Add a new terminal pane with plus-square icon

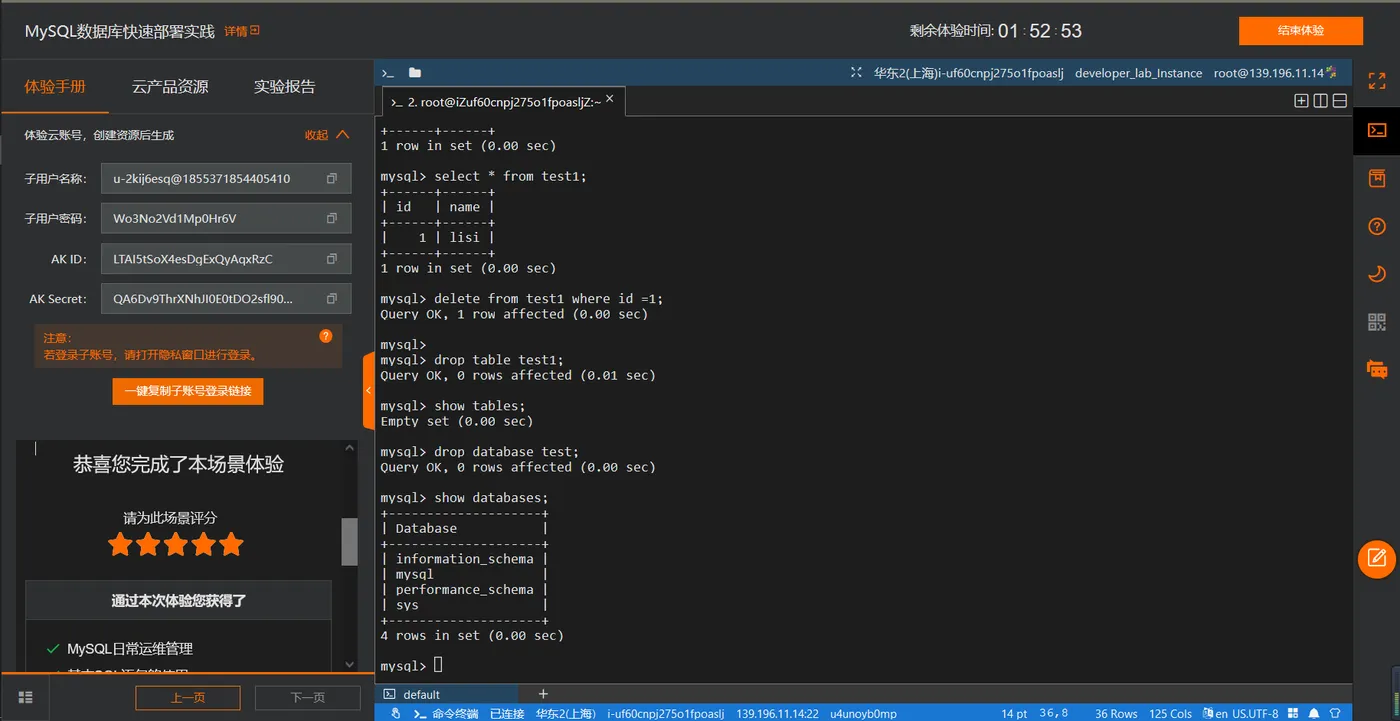click(1301, 100)
